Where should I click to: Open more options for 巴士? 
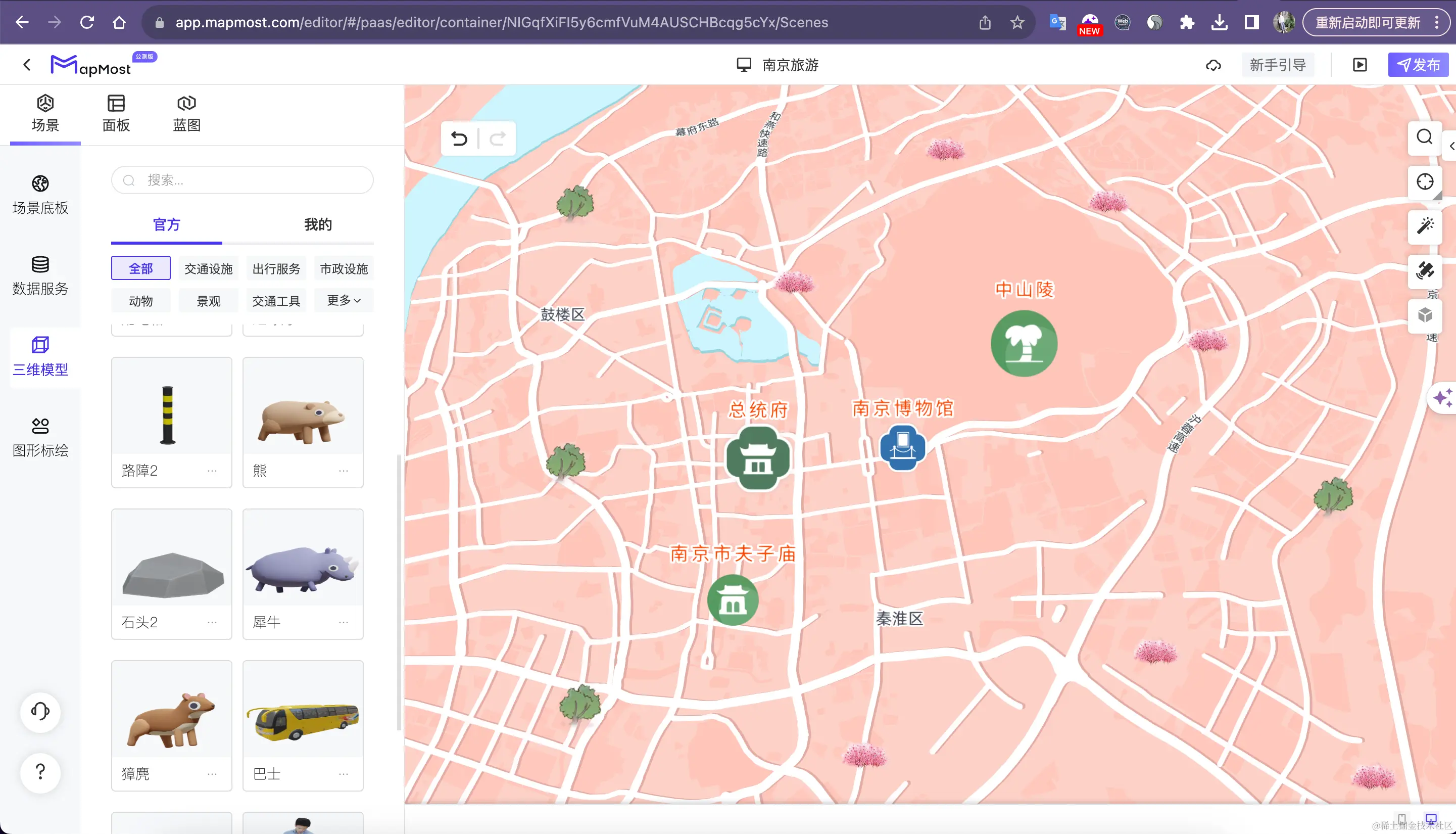pyautogui.click(x=344, y=774)
